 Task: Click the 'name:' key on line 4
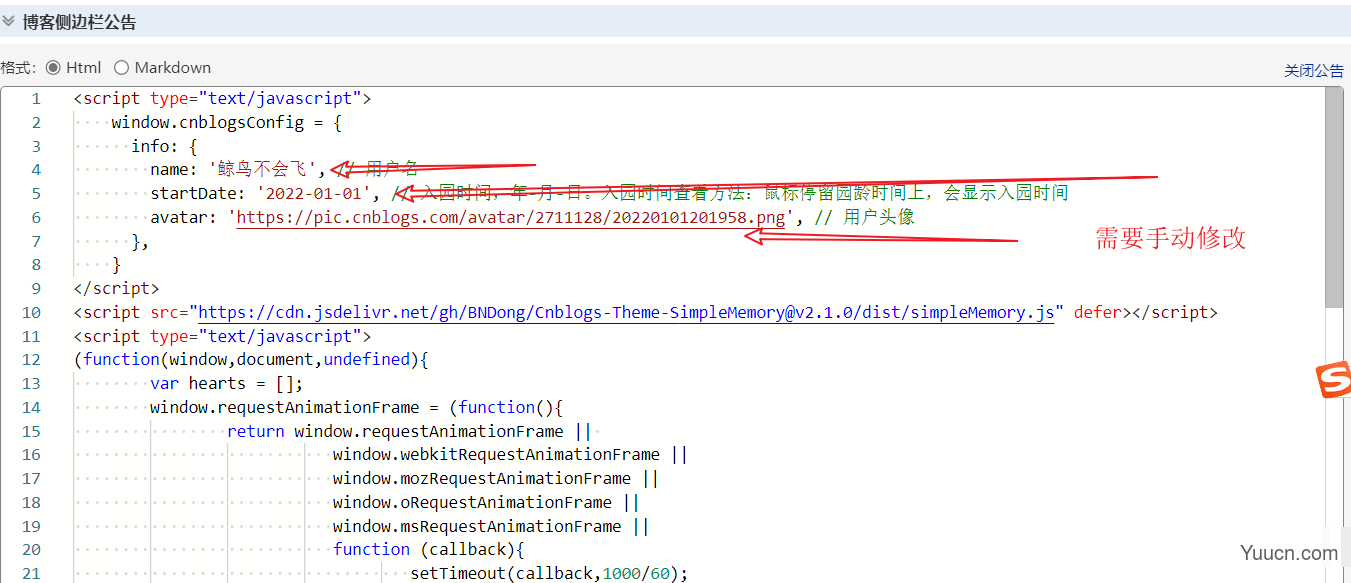174,169
